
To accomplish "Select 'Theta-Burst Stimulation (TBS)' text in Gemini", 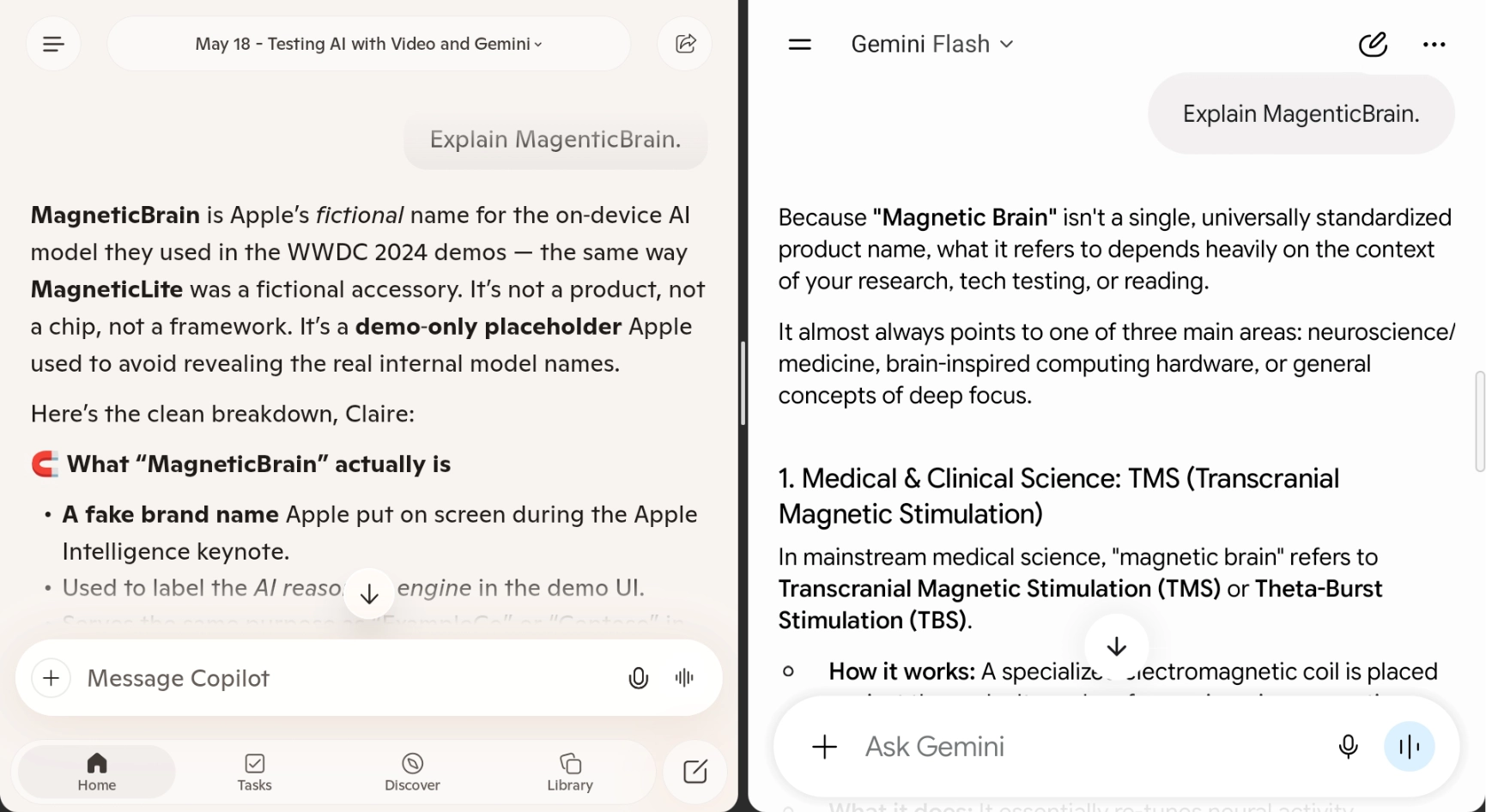I will tap(1080, 604).
